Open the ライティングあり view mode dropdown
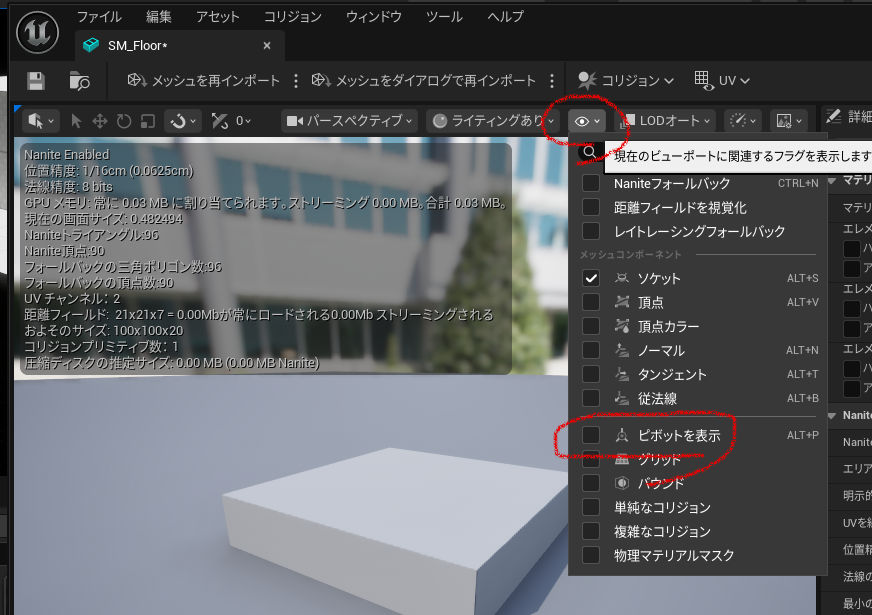 tap(487, 121)
